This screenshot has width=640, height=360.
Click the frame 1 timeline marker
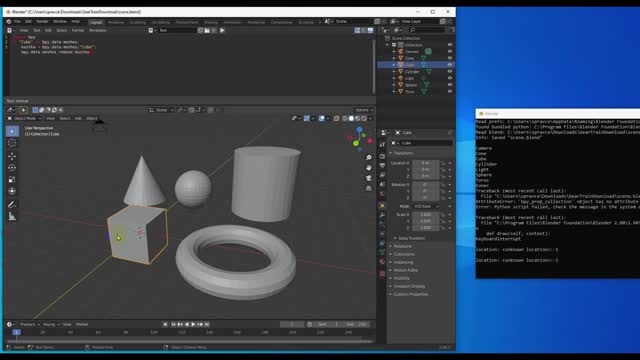(x=16, y=332)
